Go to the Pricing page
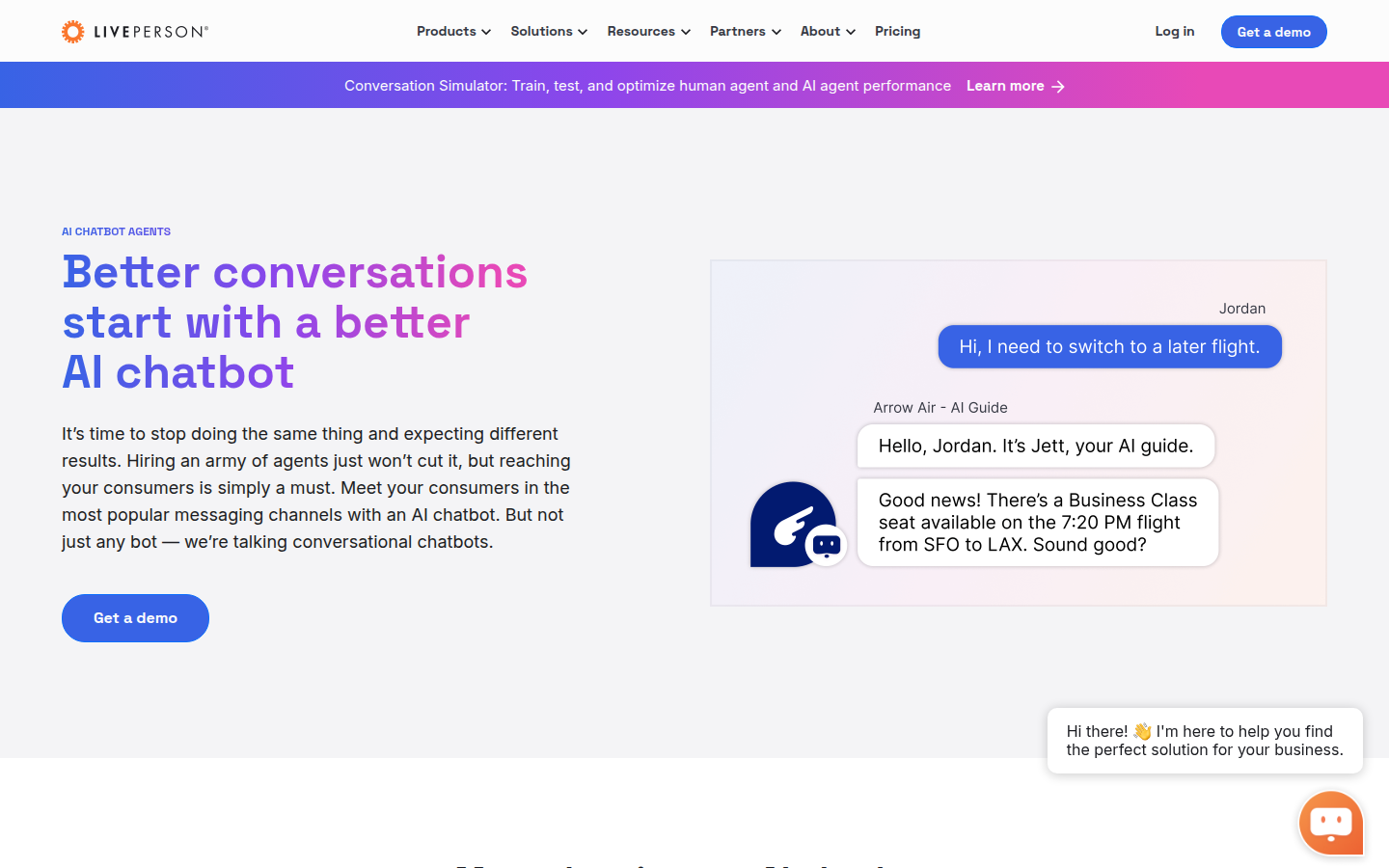Screen dimensions: 1389x868 [x=897, y=32]
